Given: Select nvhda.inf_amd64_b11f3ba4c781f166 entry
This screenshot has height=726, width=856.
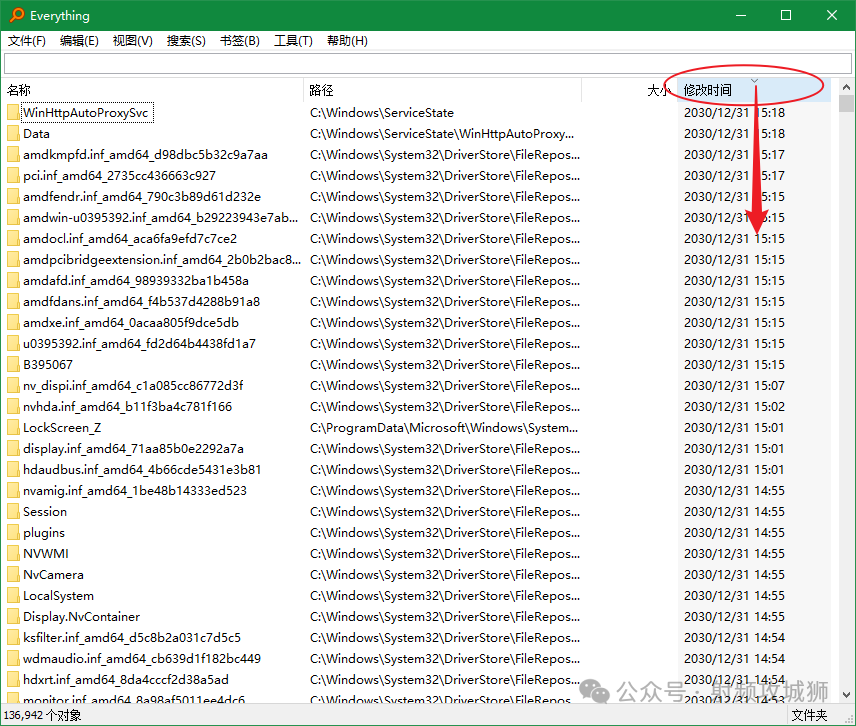Looking at the screenshot, I should [127, 407].
